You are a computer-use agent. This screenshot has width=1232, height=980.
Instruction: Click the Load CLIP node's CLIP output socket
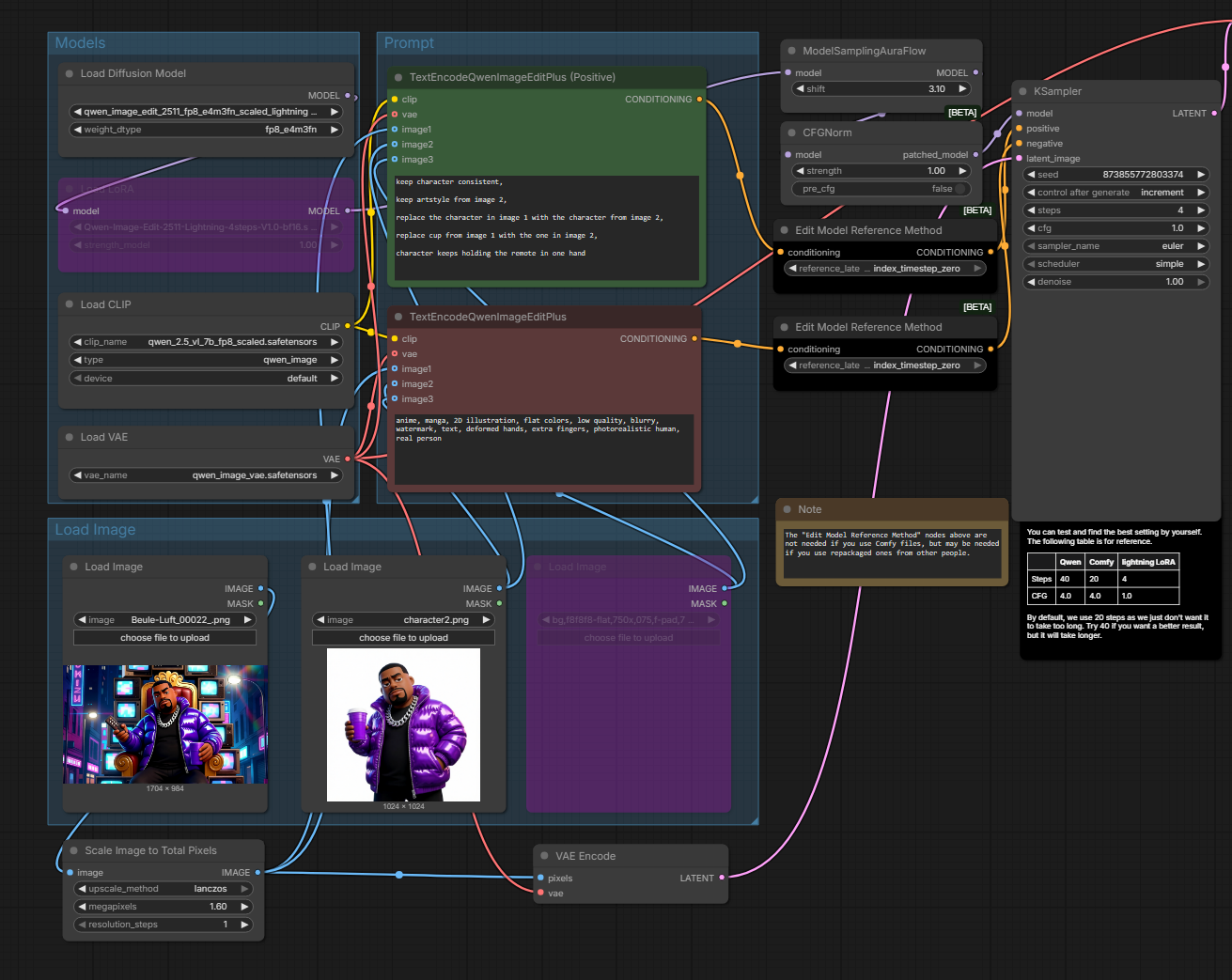coord(348,326)
